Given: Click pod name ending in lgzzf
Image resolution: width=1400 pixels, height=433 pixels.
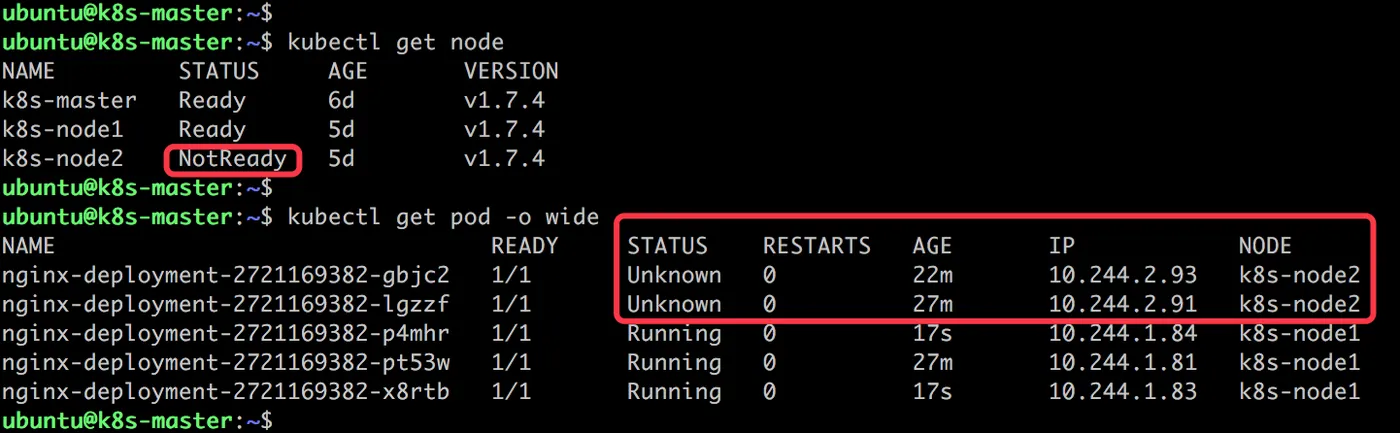Looking at the screenshot, I should [225, 304].
